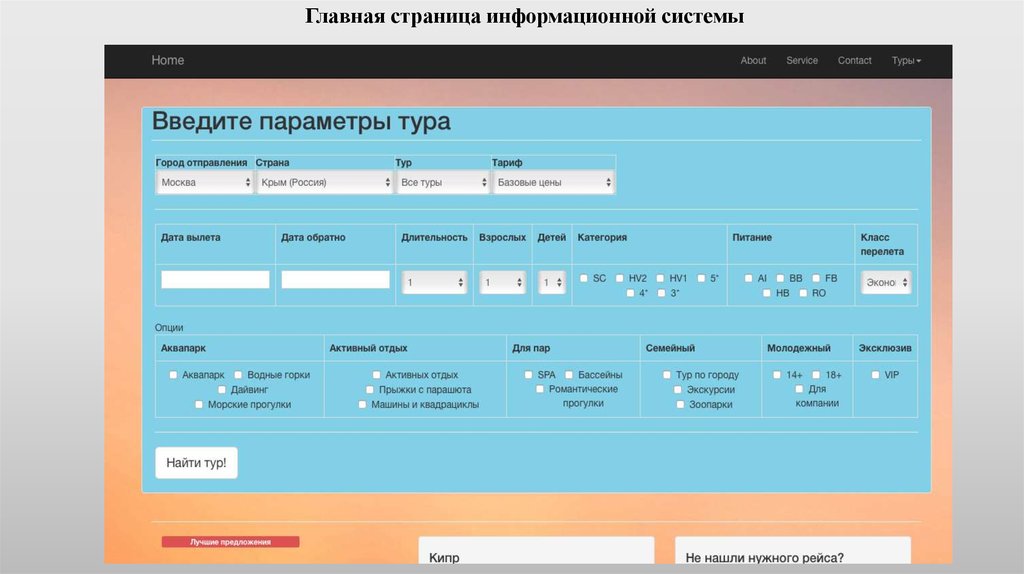Check the 5* category checkbox
The width and height of the screenshot is (1024, 574).
(702, 278)
